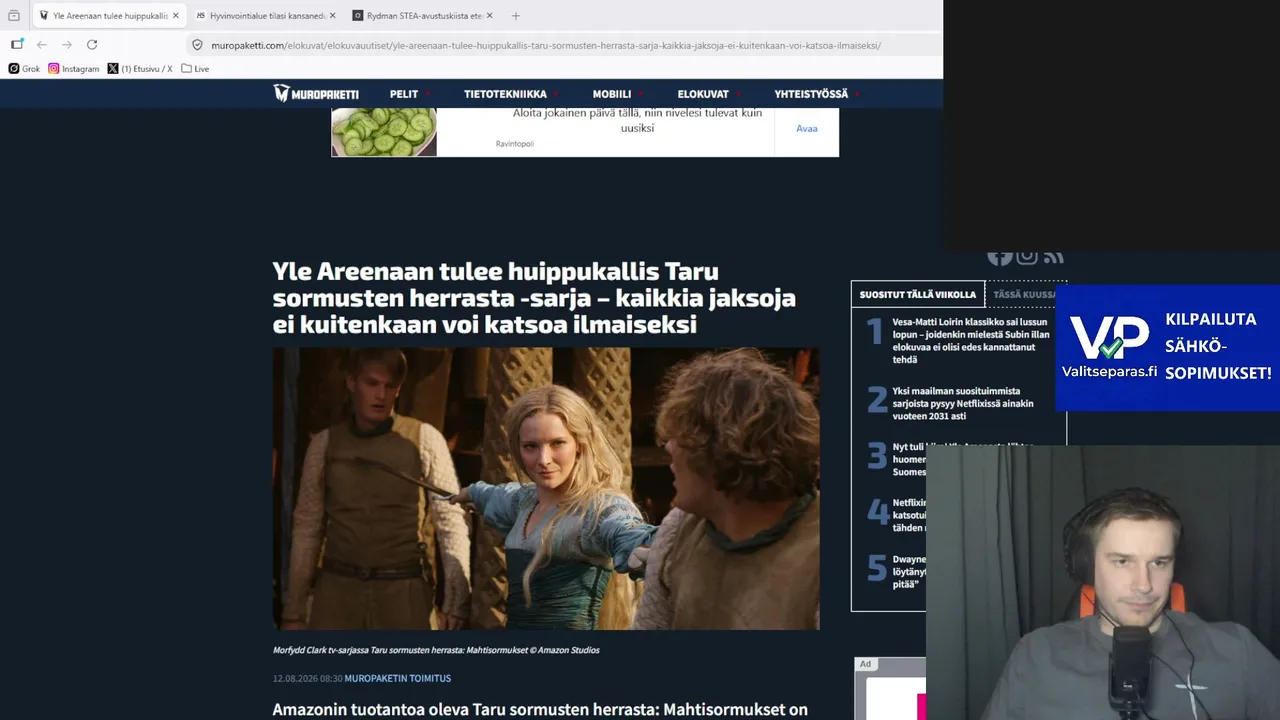This screenshot has width=1280, height=720.
Task: Expand the ELOKUVAT dropdown arrow
Action: 738,94
